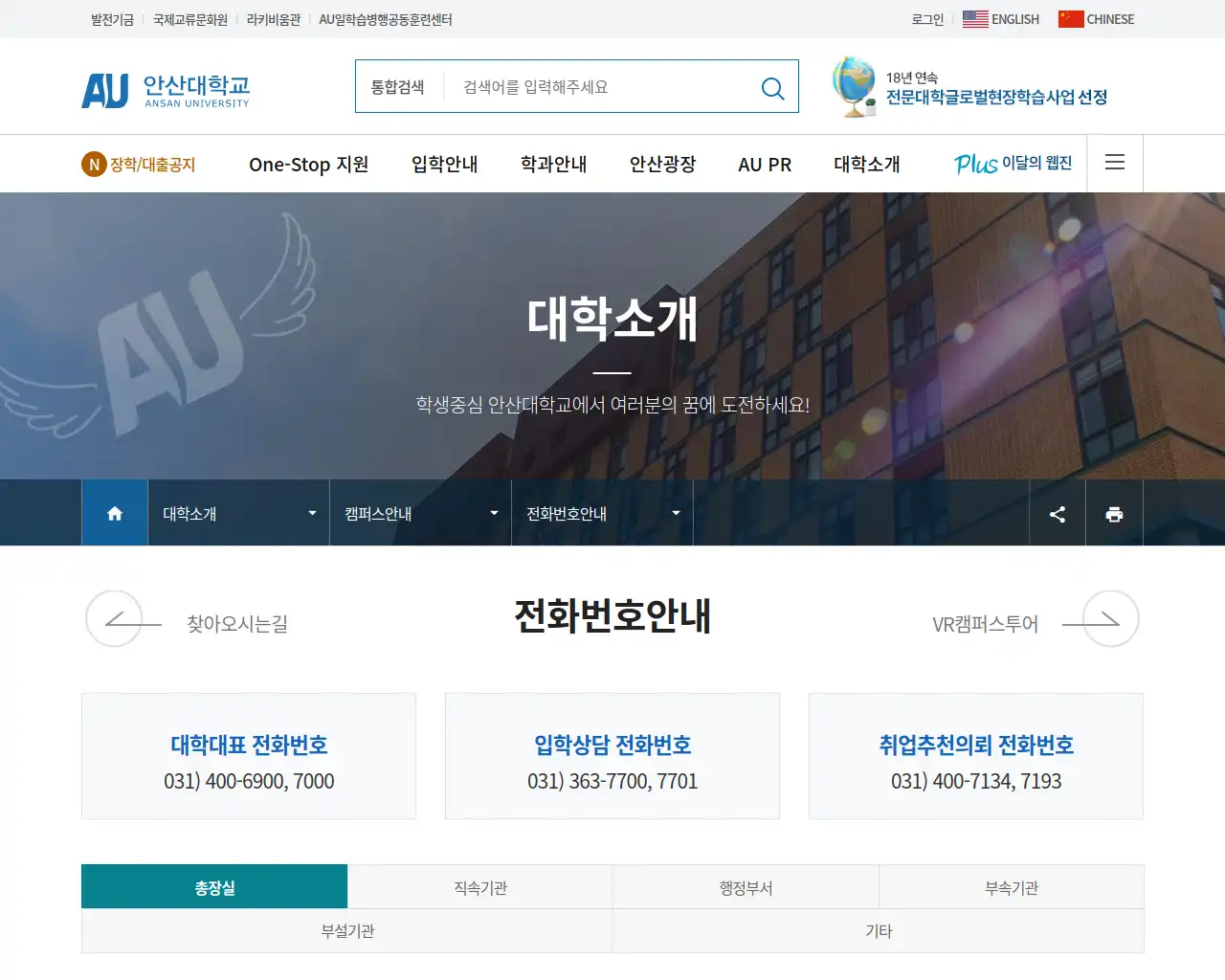
Task: Open the hamburger menu
Action: (1114, 163)
